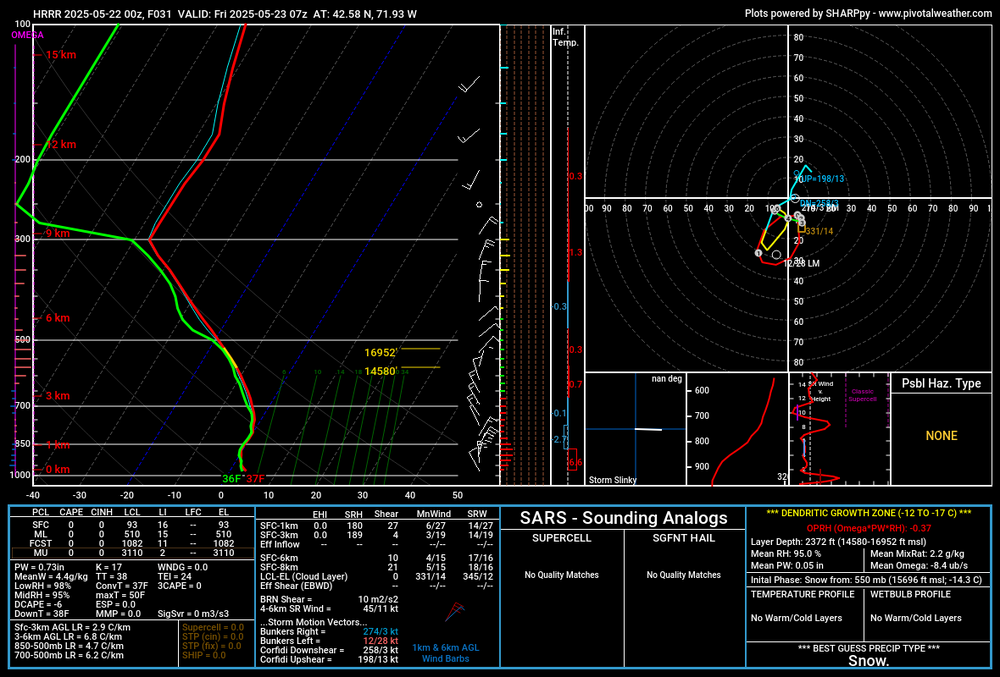Click the nan deg slinky value

(x=666, y=379)
